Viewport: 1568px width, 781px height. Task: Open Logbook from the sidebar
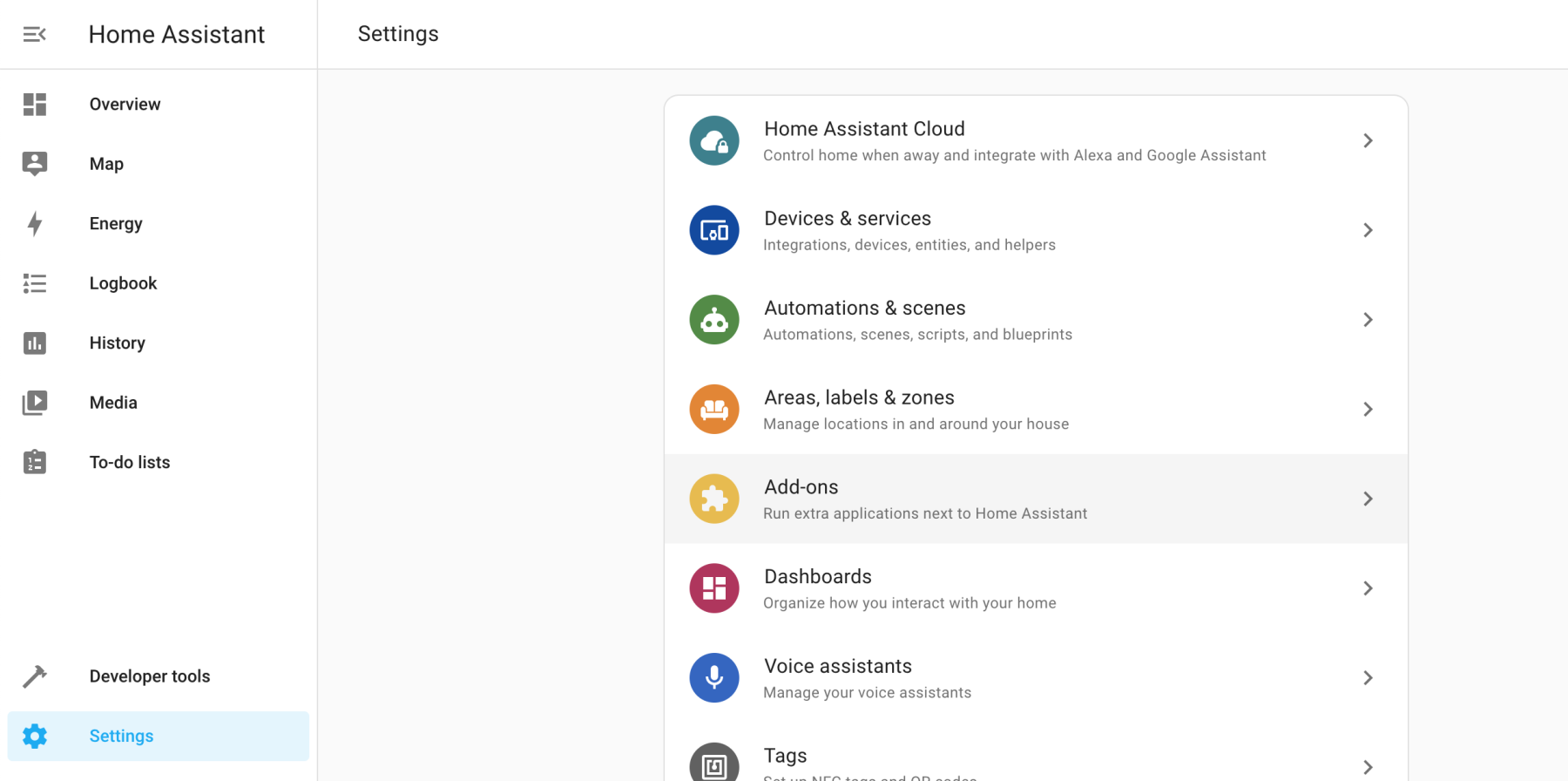(x=159, y=283)
